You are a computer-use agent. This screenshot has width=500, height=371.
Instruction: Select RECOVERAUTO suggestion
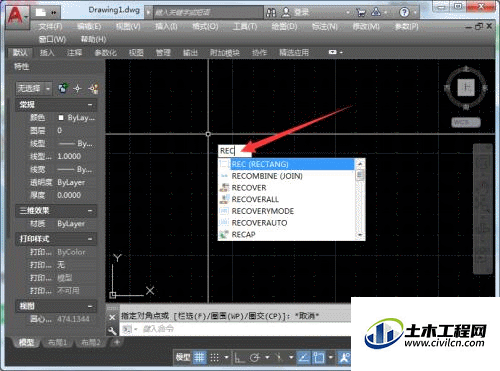coord(287,223)
